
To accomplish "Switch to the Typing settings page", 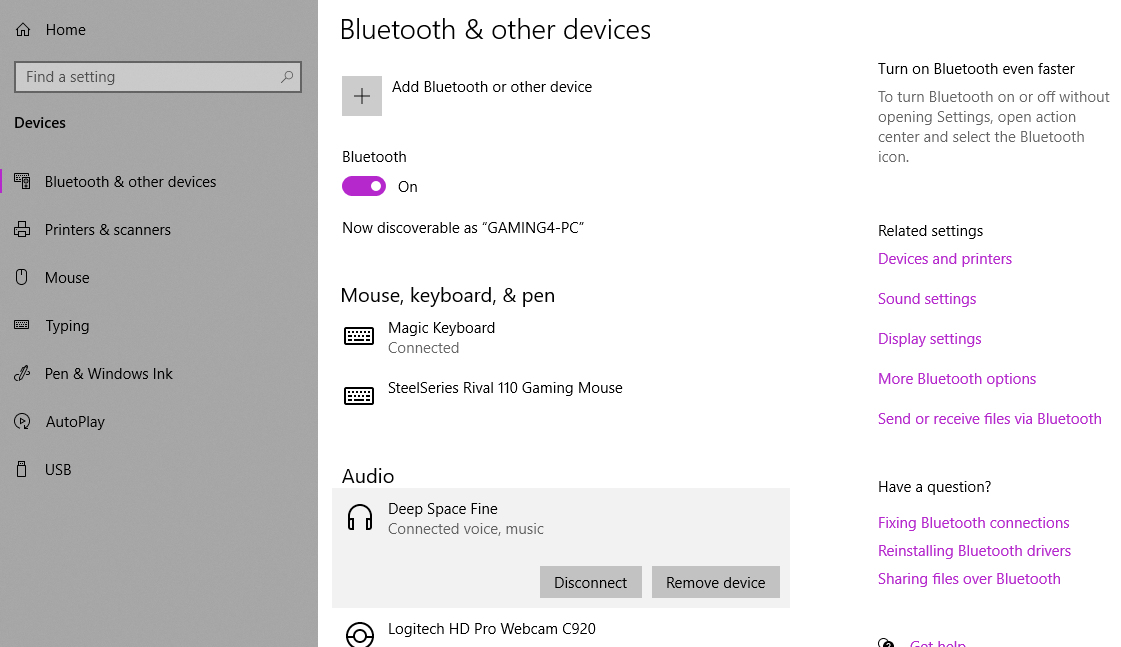I will (x=67, y=326).
